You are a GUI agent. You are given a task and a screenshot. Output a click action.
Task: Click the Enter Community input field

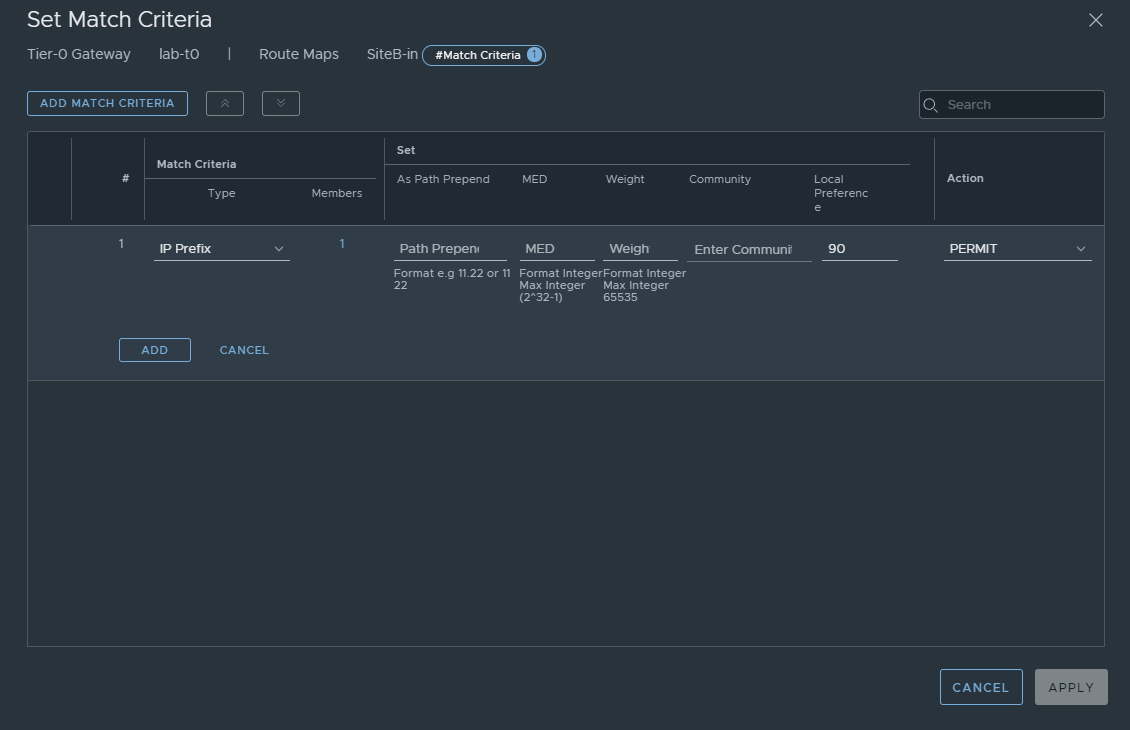point(749,249)
